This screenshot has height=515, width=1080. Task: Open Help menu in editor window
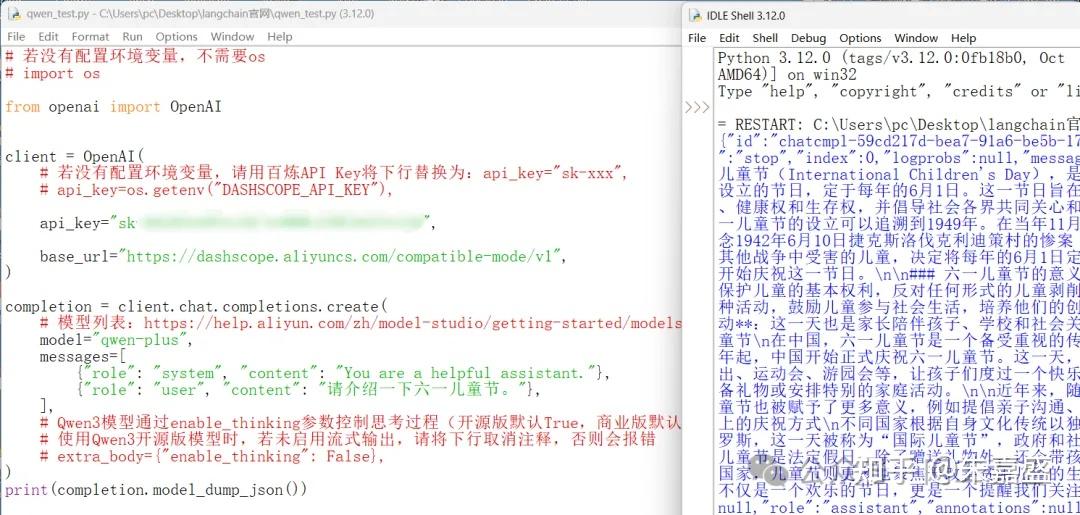click(x=280, y=36)
